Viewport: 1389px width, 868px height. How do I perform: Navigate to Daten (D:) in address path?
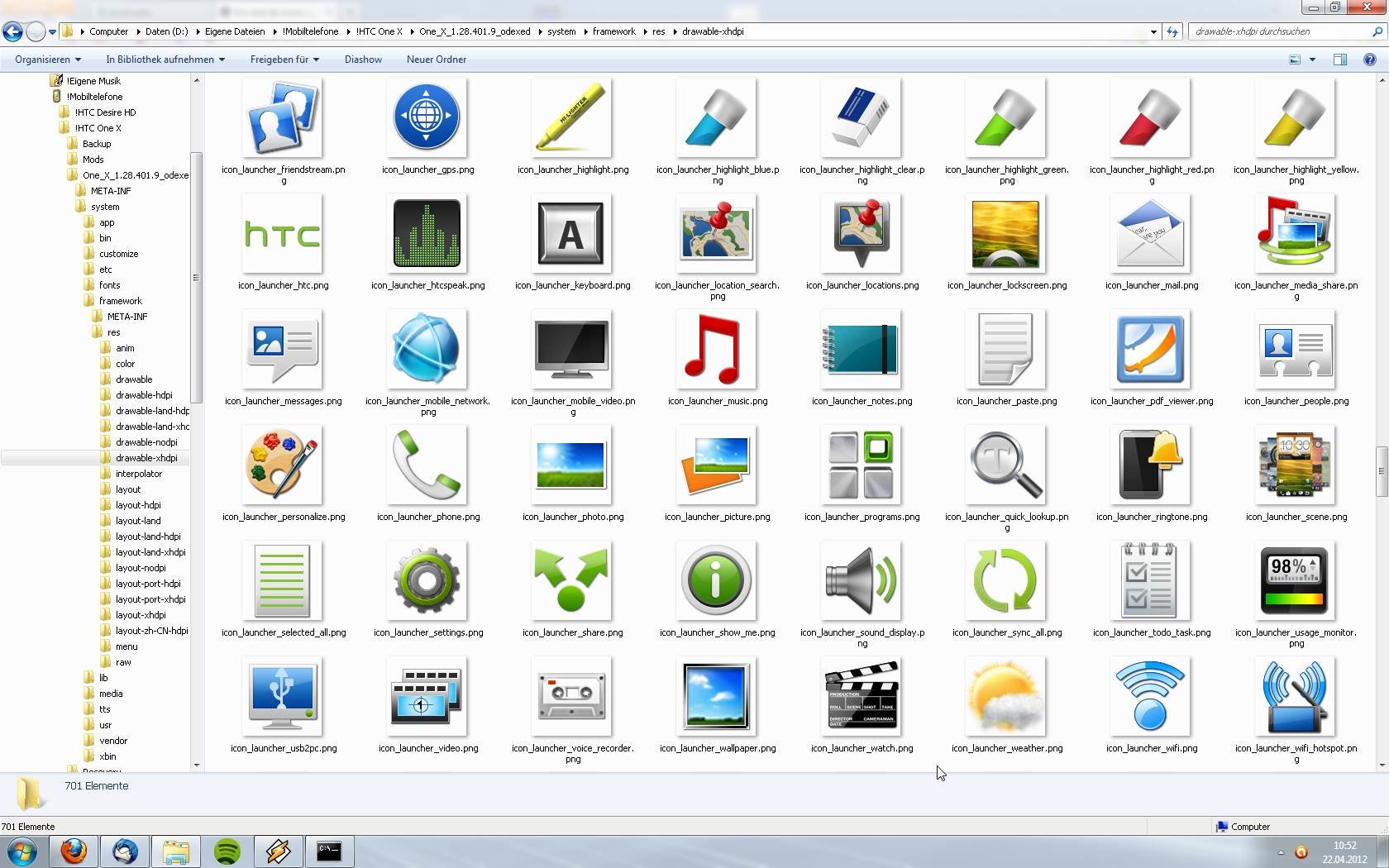pyautogui.click(x=166, y=31)
